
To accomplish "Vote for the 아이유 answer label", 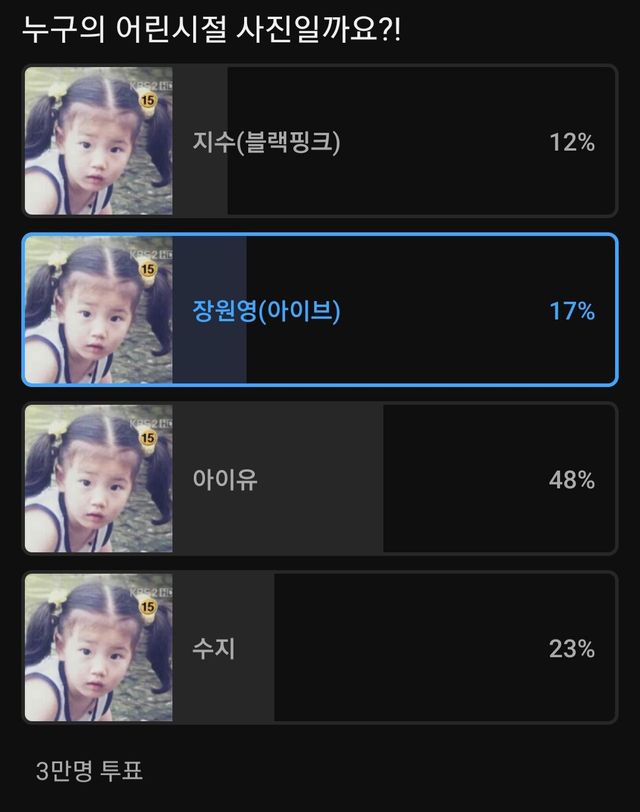I will tap(225, 480).
